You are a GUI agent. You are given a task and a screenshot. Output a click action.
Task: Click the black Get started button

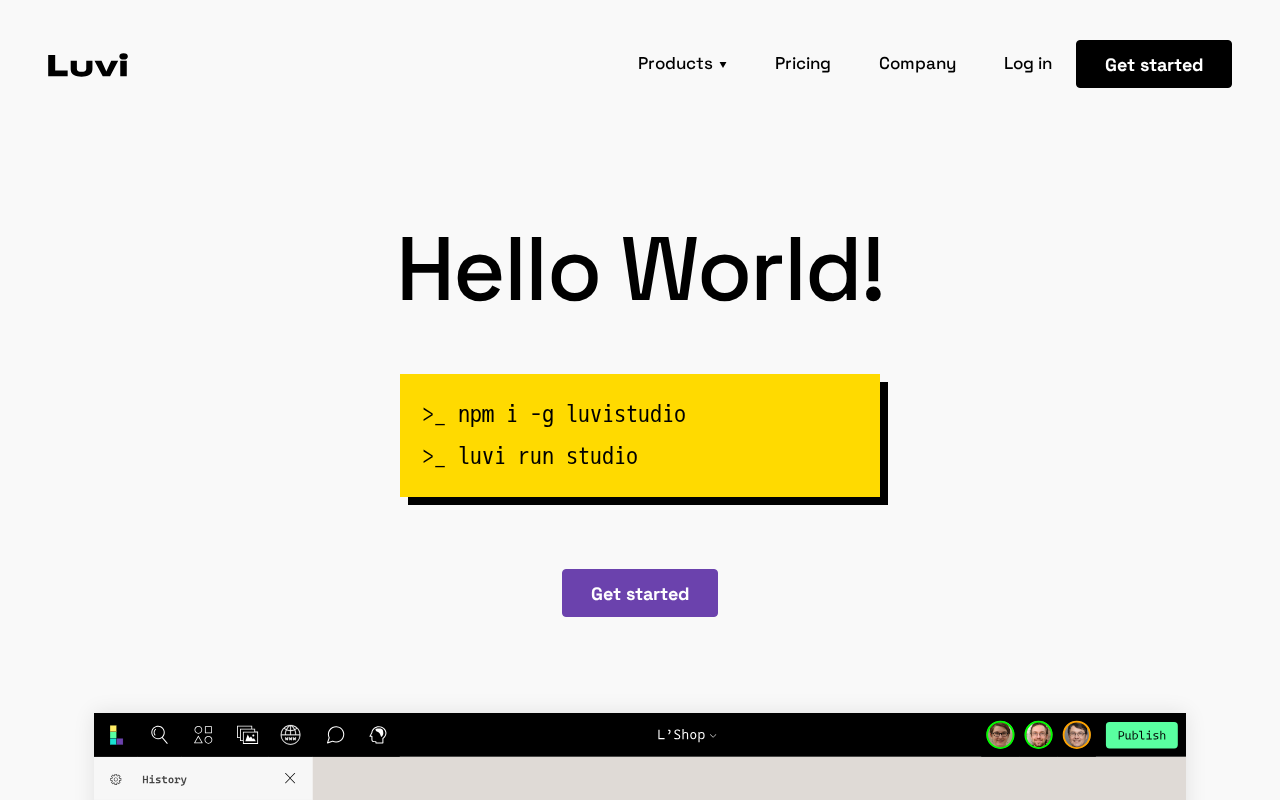(x=1154, y=64)
